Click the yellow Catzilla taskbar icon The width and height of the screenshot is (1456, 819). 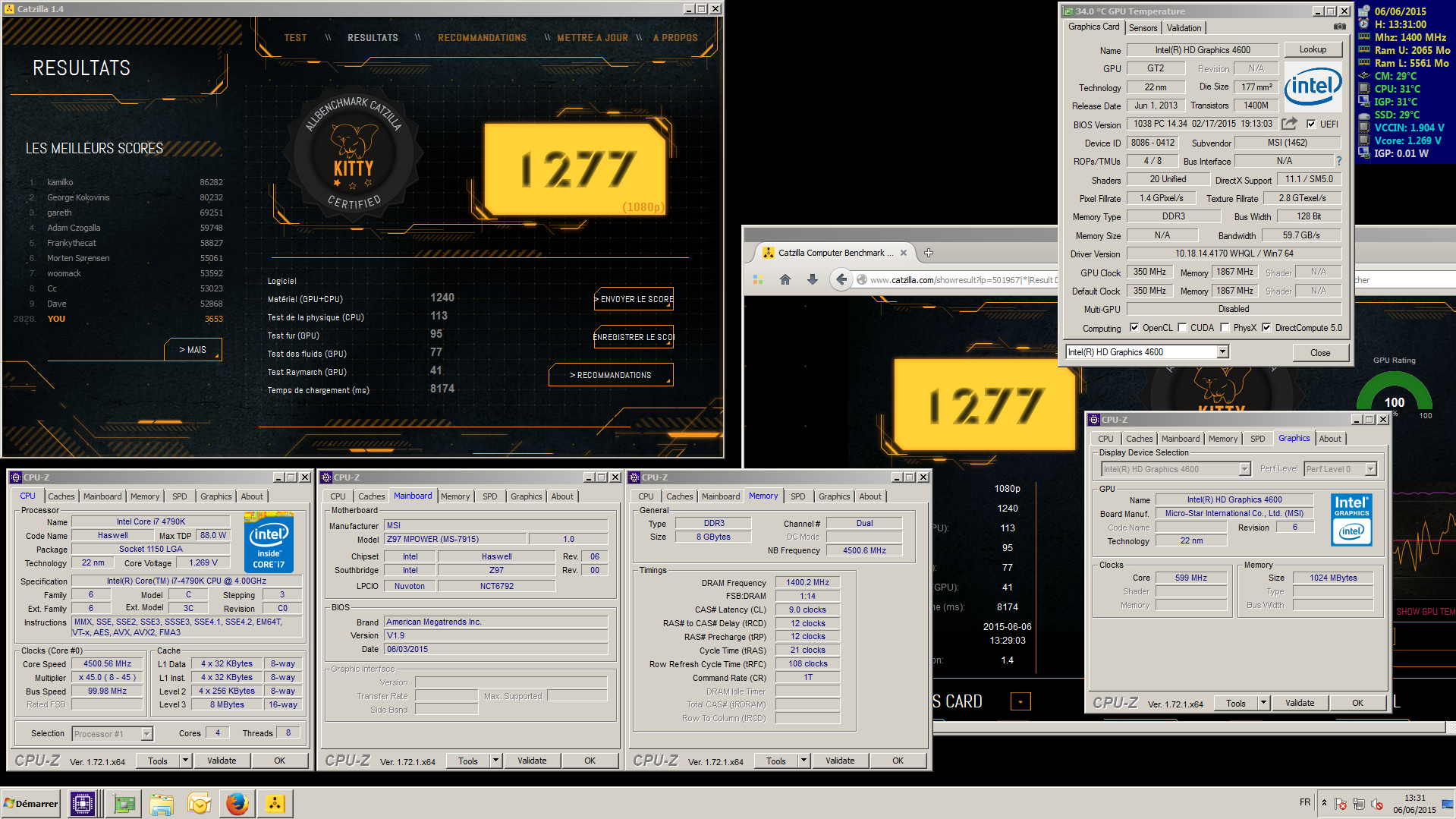click(275, 803)
